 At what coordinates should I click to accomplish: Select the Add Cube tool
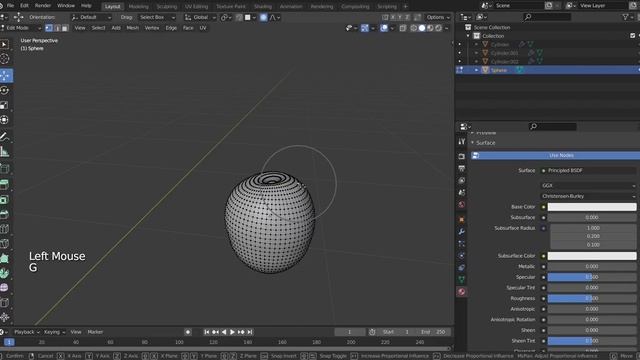(x=5, y=168)
